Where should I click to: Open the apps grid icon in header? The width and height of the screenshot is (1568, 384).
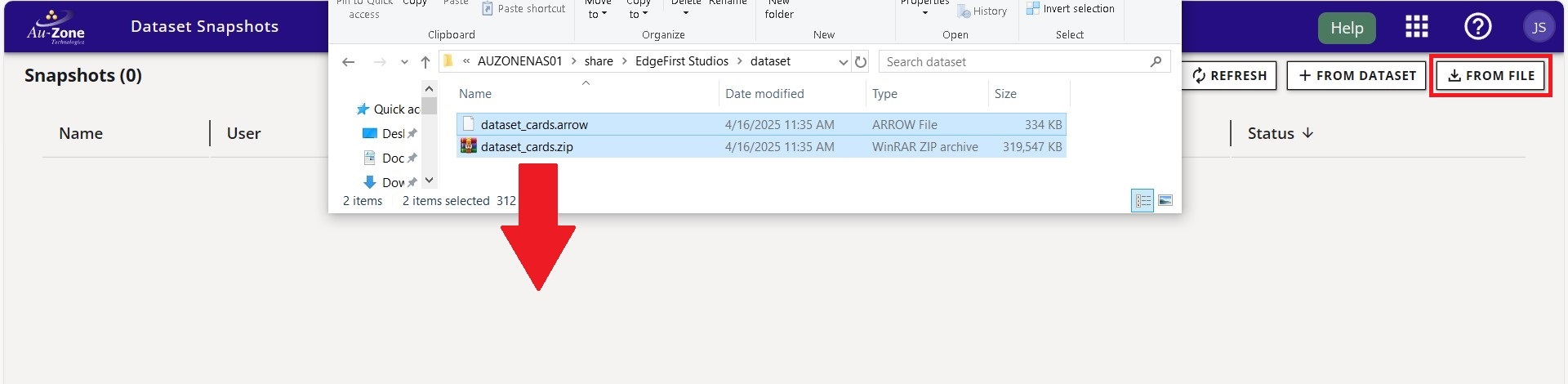tap(1417, 27)
